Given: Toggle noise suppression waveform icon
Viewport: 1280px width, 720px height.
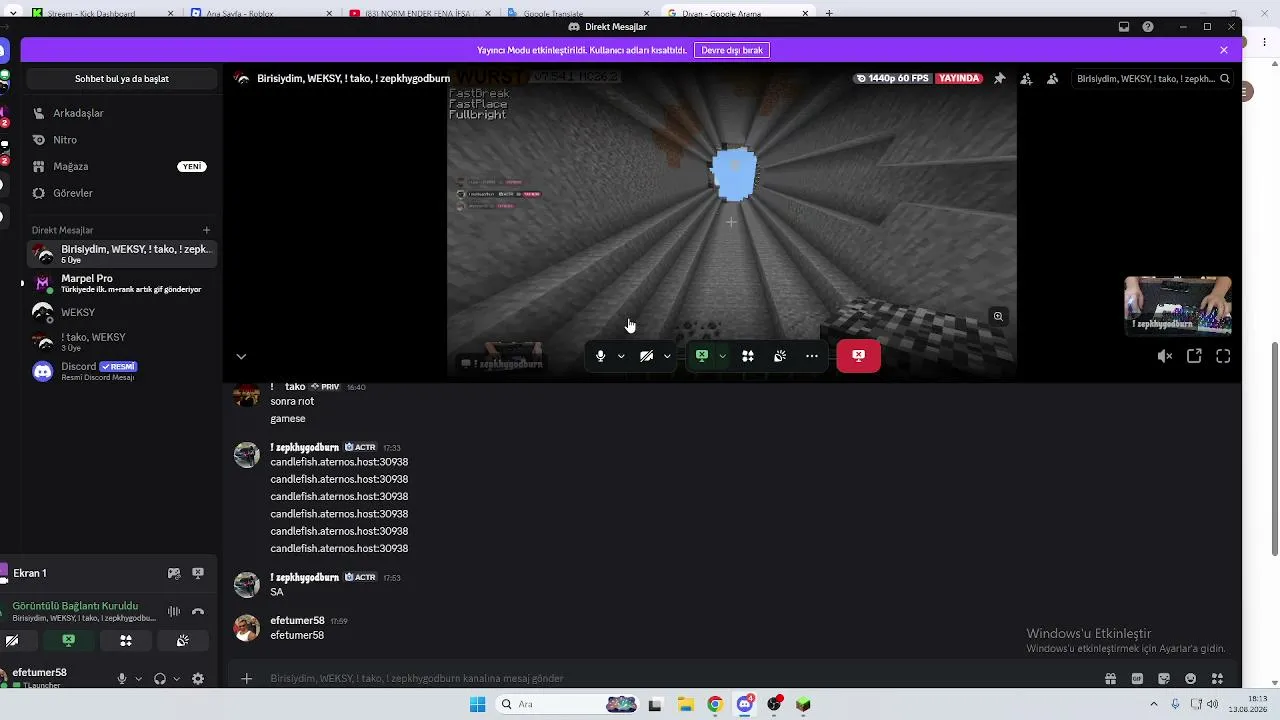Looking at the screenshot, I should [174, 611].
